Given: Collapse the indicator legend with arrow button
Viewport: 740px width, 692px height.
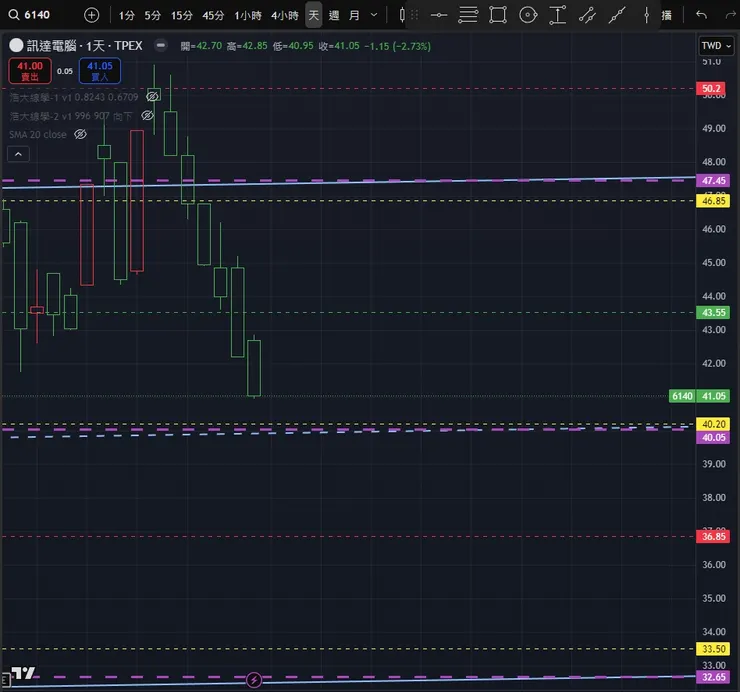Looking at the screenshot, I should 18,154.
